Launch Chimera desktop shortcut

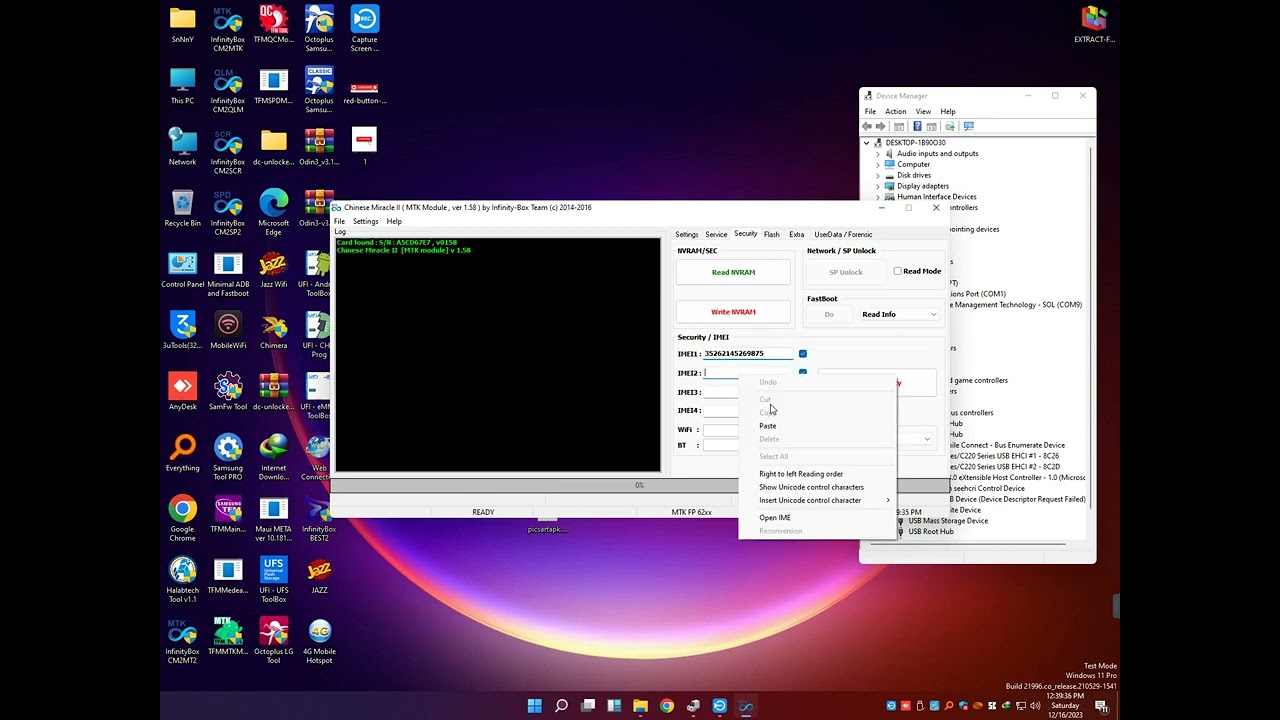point(273,331)
